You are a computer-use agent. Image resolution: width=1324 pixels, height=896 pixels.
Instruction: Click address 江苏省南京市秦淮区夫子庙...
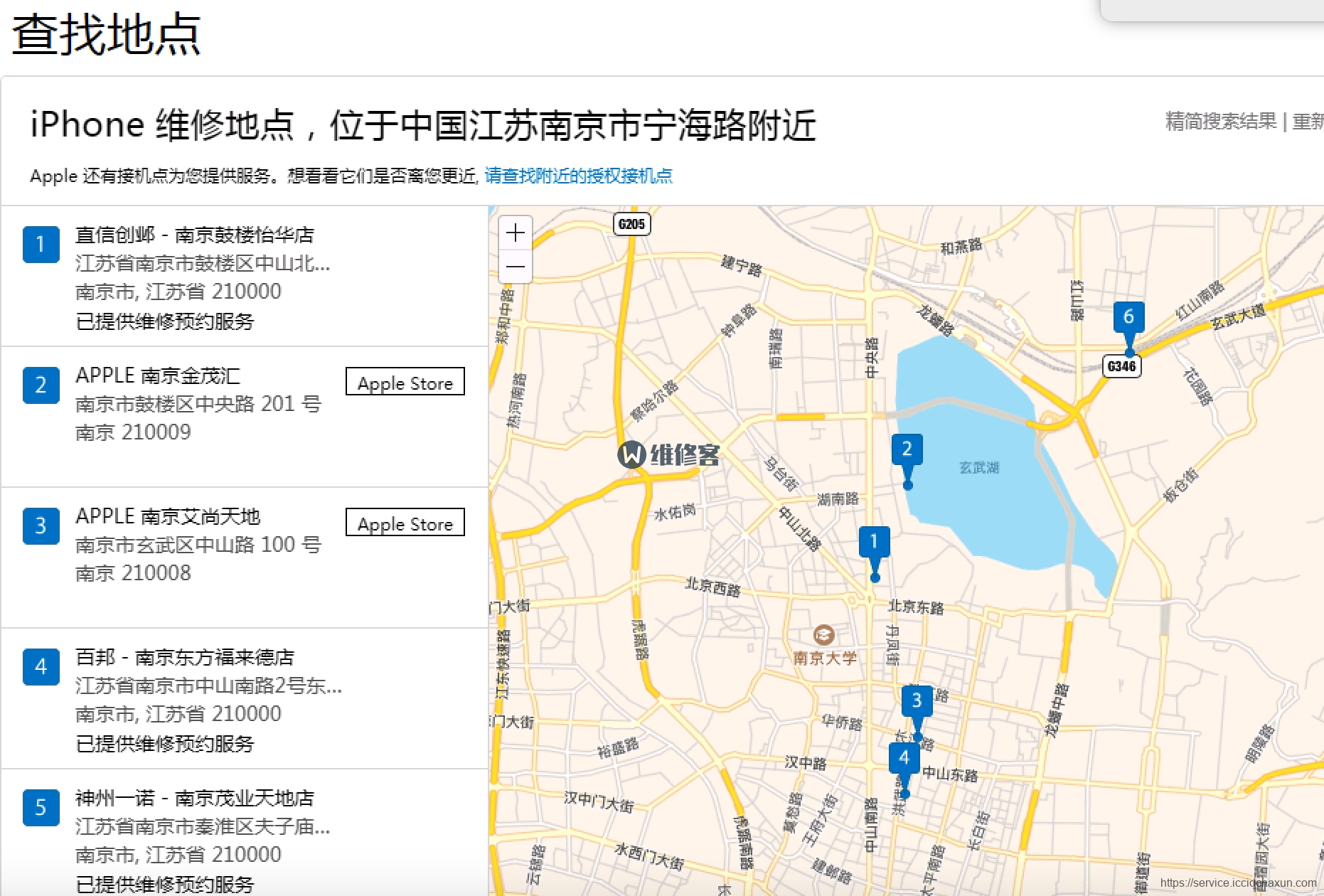[x=203, y=826]
